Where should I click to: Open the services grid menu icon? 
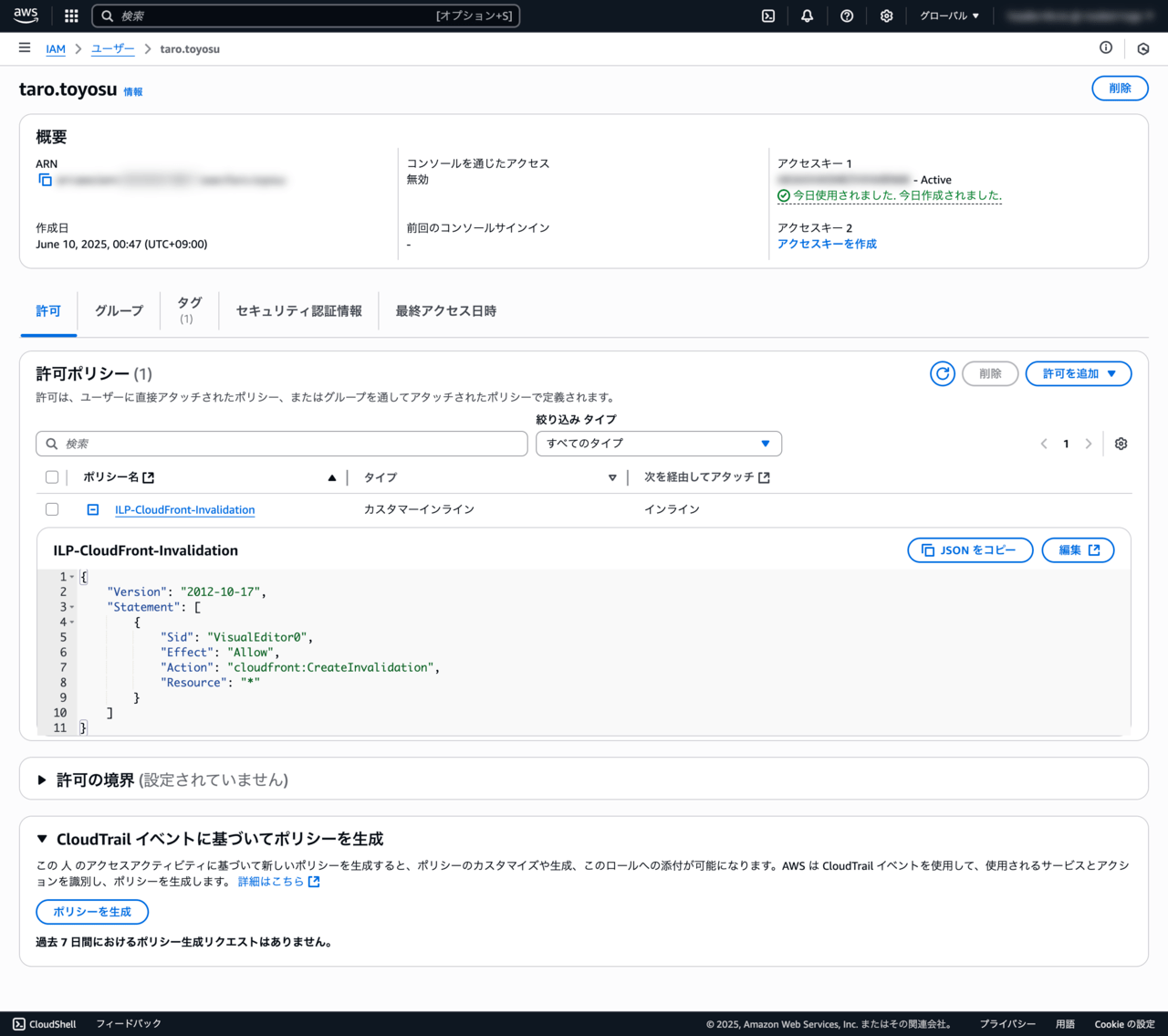[71, 16]
